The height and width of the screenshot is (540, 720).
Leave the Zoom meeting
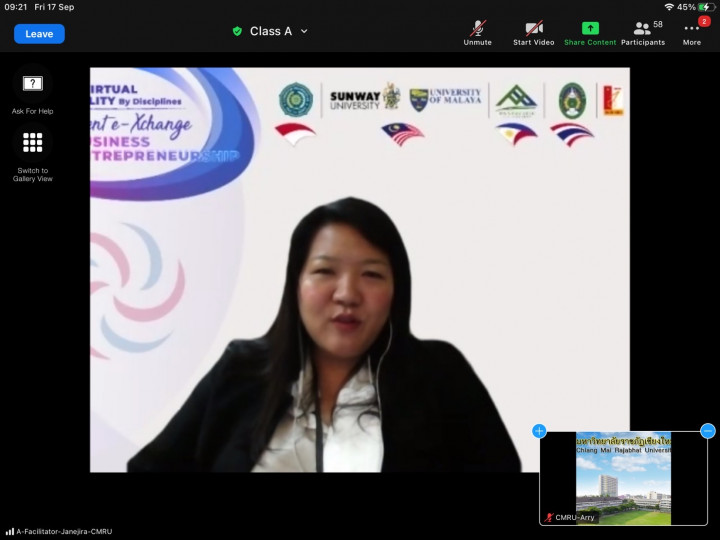[39, 34]
